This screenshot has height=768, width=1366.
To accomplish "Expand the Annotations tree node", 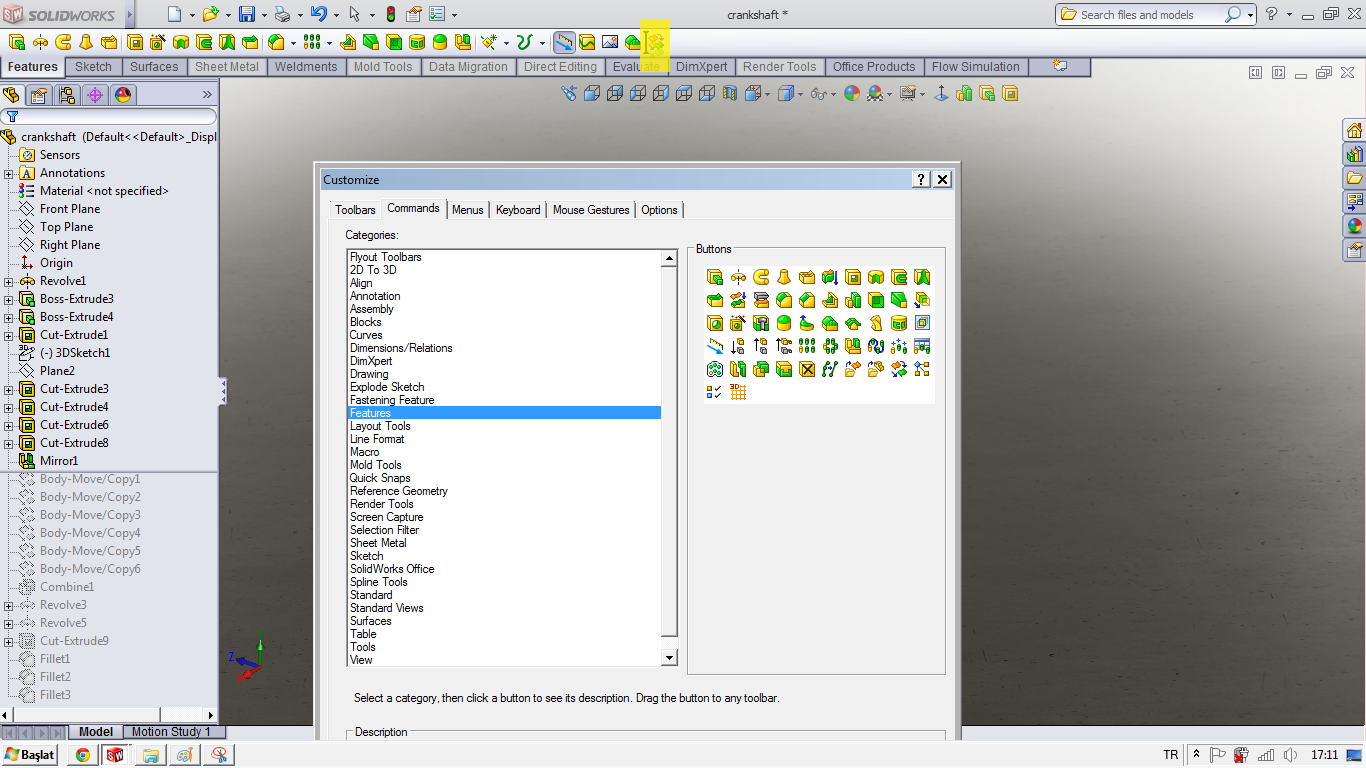I will (9, 173).
